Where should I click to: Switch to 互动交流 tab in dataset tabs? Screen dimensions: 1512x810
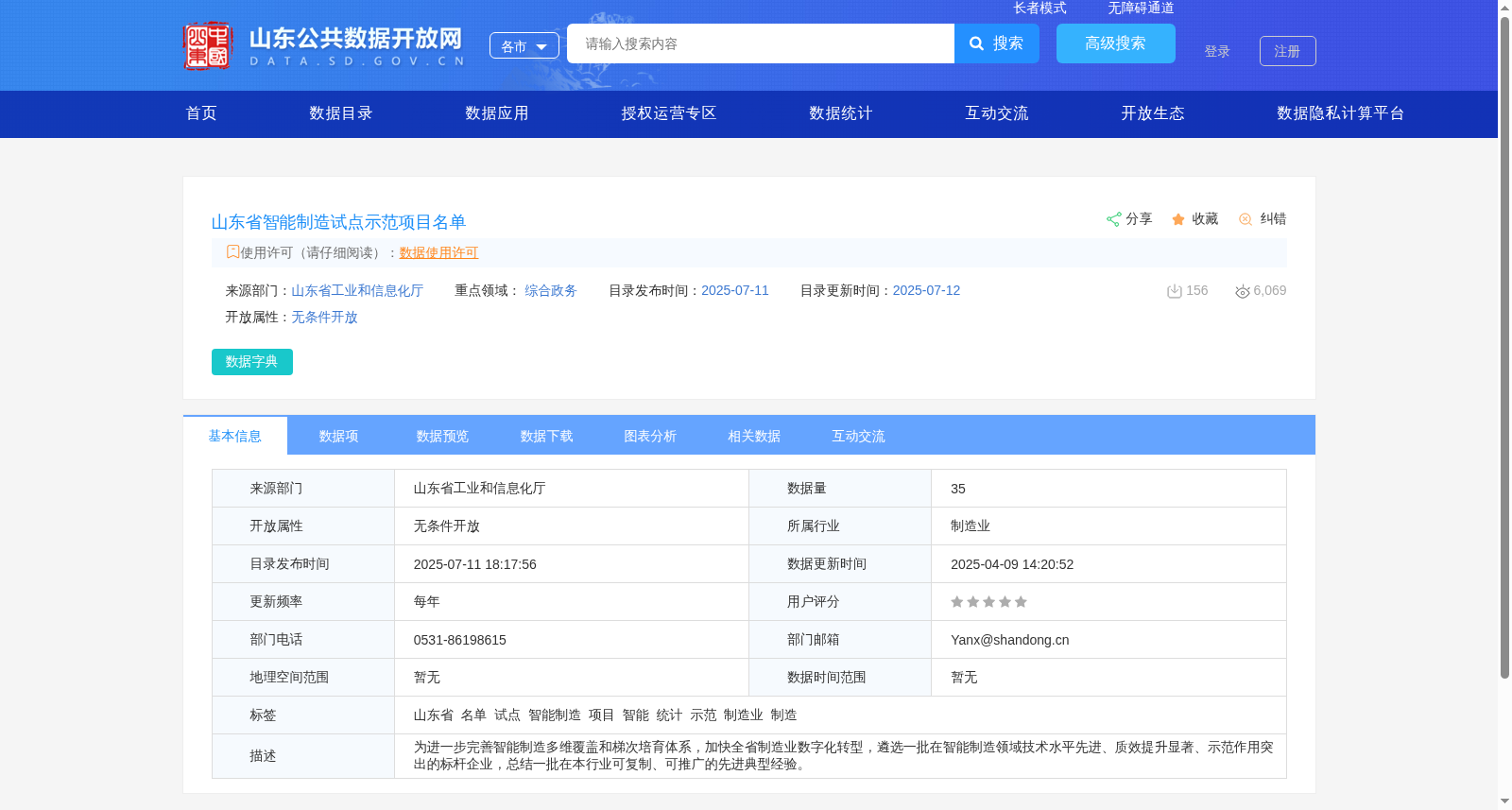[859, 436]
